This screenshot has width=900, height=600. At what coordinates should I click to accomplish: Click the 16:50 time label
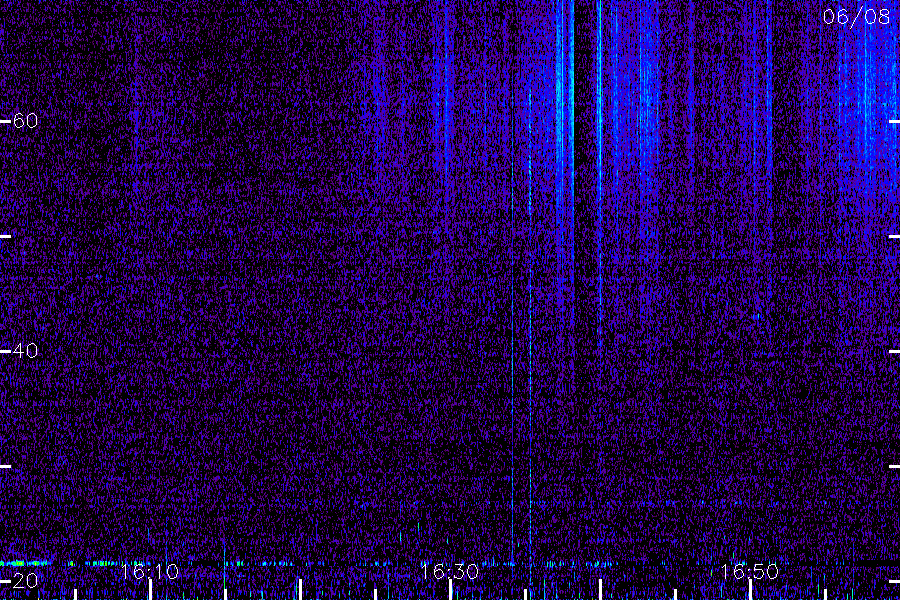[749, 571]
